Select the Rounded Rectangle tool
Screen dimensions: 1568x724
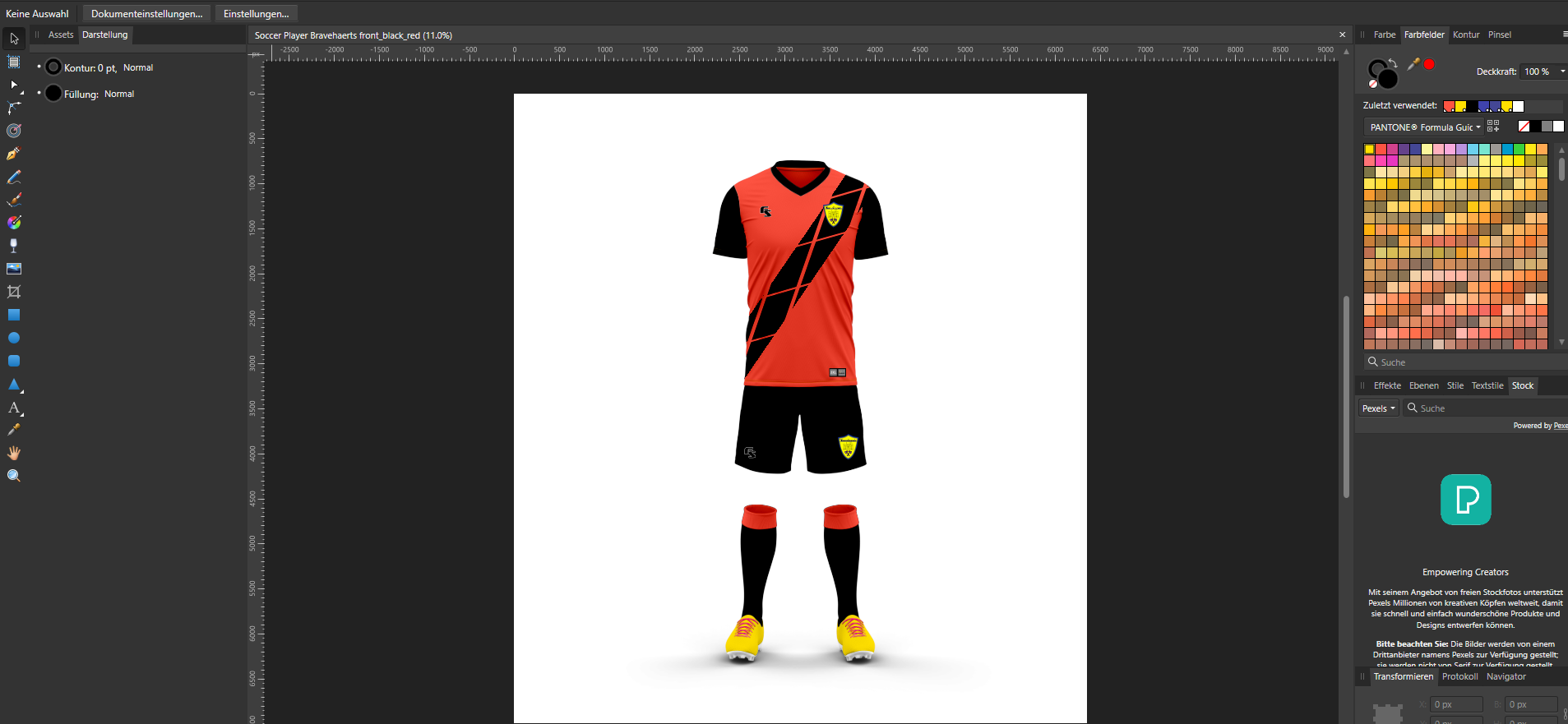pos(14,361)
